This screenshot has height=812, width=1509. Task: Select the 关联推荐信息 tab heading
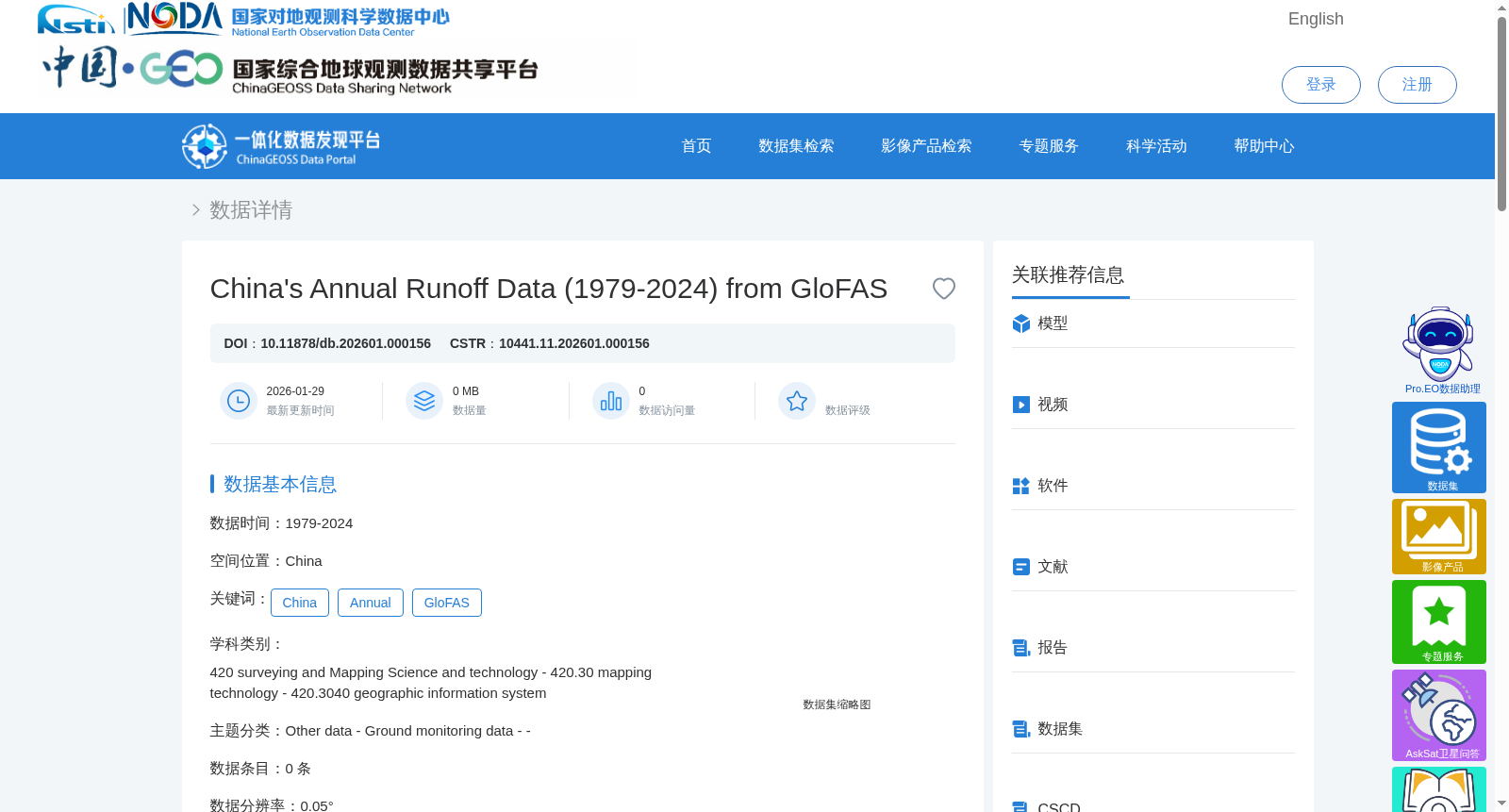pos(1068,274)
